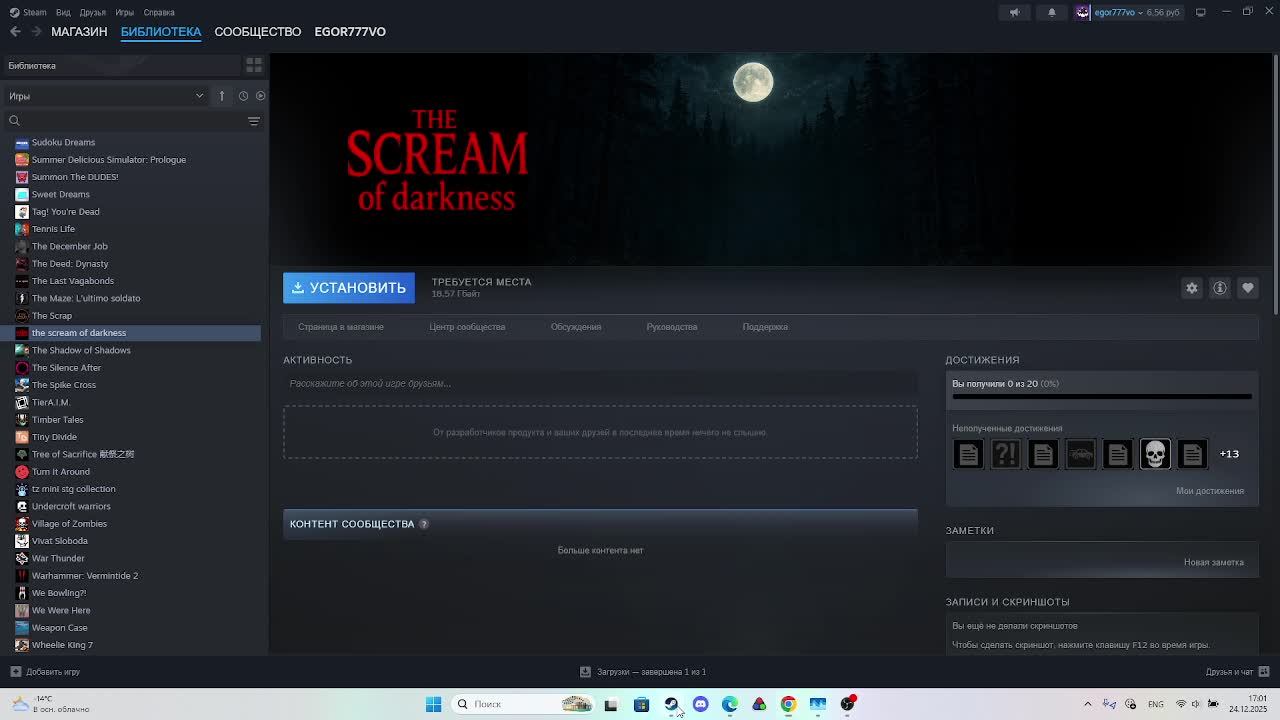Open the Friends and Chat icon

(1264, 672)
